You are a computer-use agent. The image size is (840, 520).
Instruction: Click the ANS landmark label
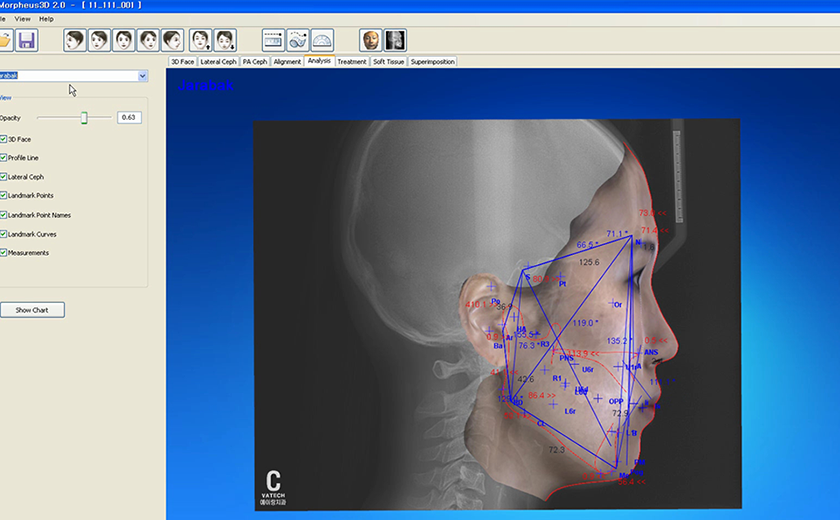[651, 352]
